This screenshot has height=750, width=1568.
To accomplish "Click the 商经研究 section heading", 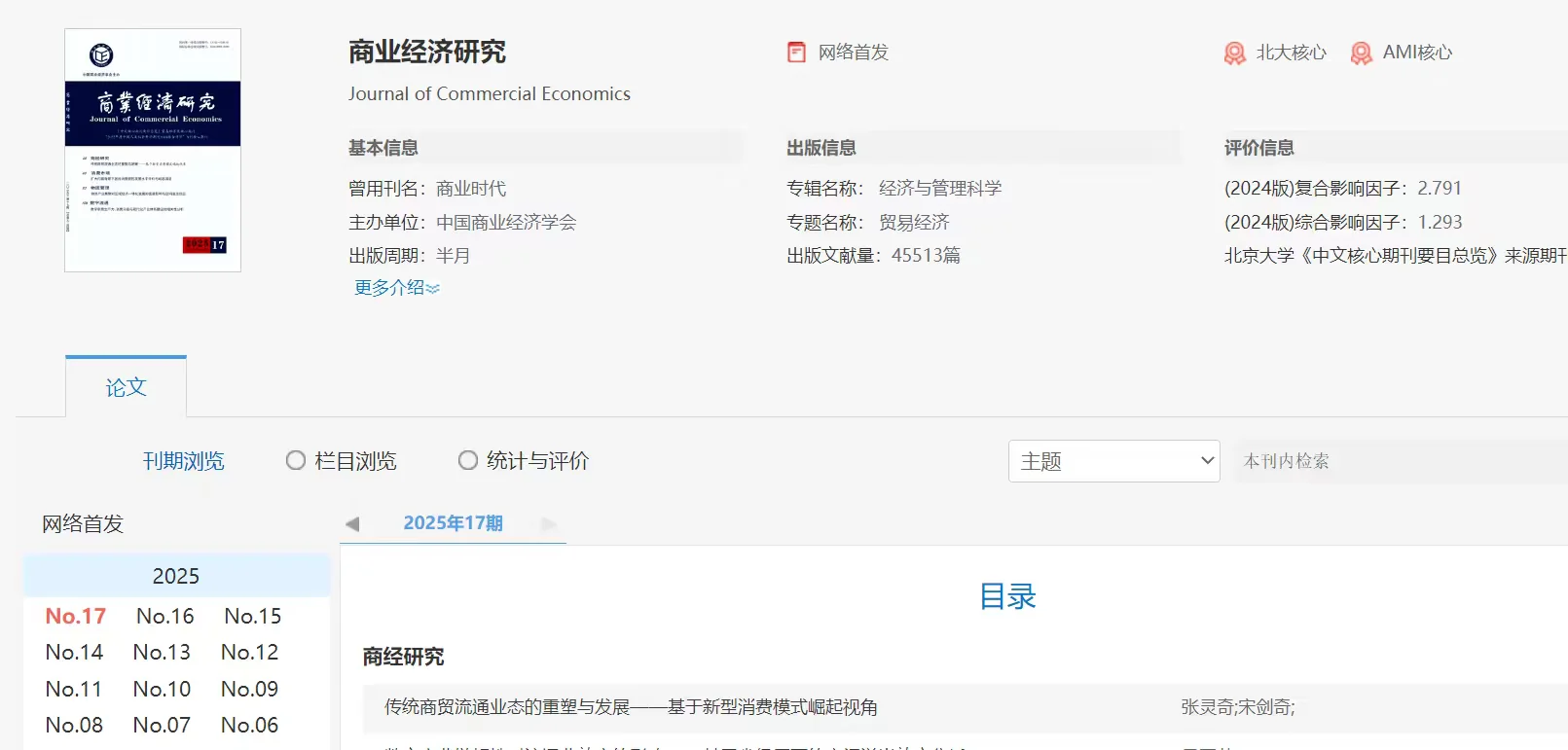I will (403, 657).
